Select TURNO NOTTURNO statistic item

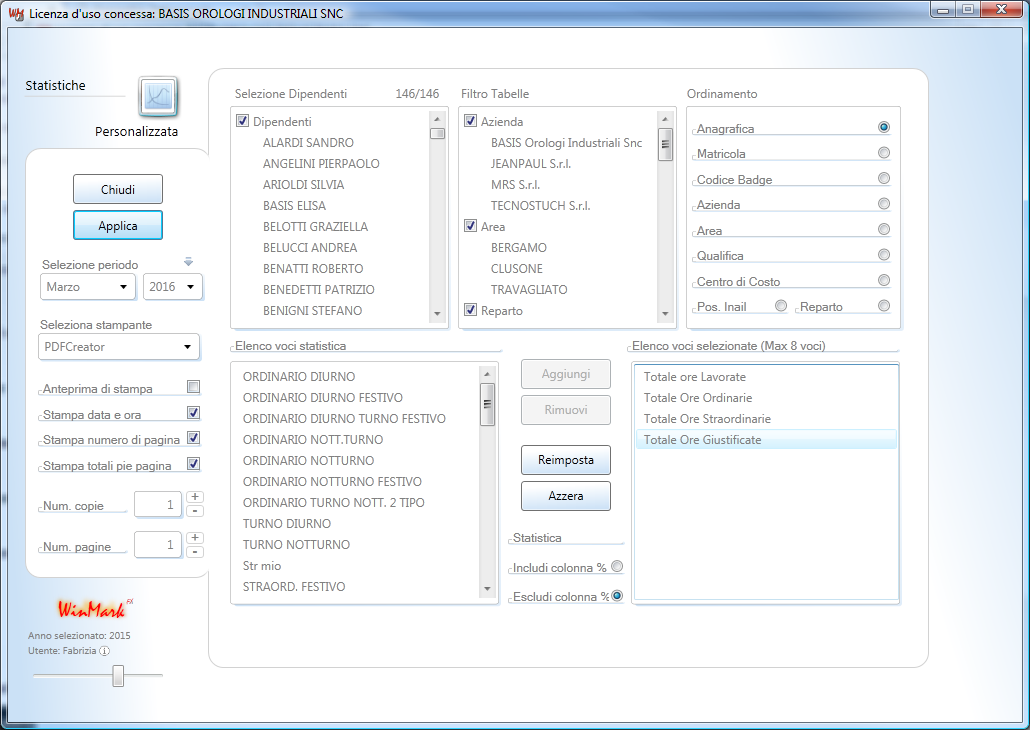[x=296, y=545]
